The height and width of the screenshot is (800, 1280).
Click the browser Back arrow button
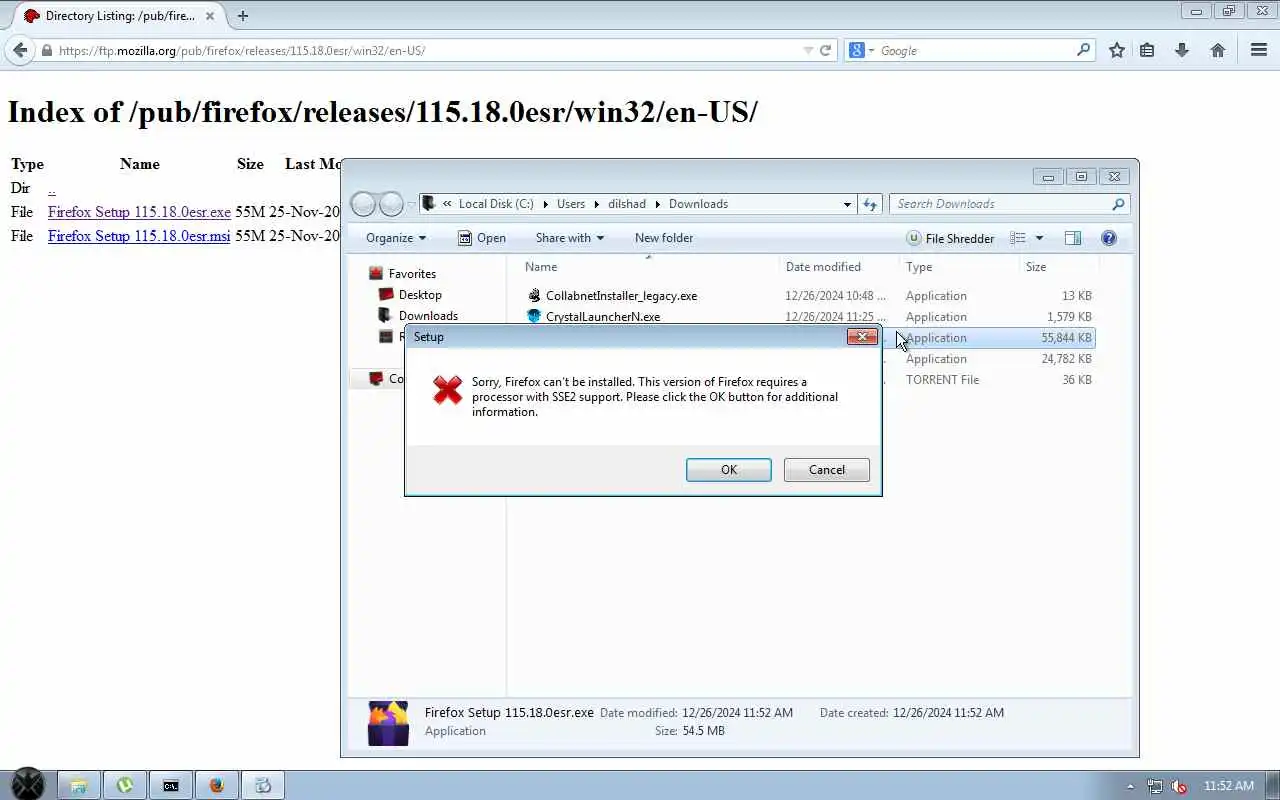click(x=20, y=50)
